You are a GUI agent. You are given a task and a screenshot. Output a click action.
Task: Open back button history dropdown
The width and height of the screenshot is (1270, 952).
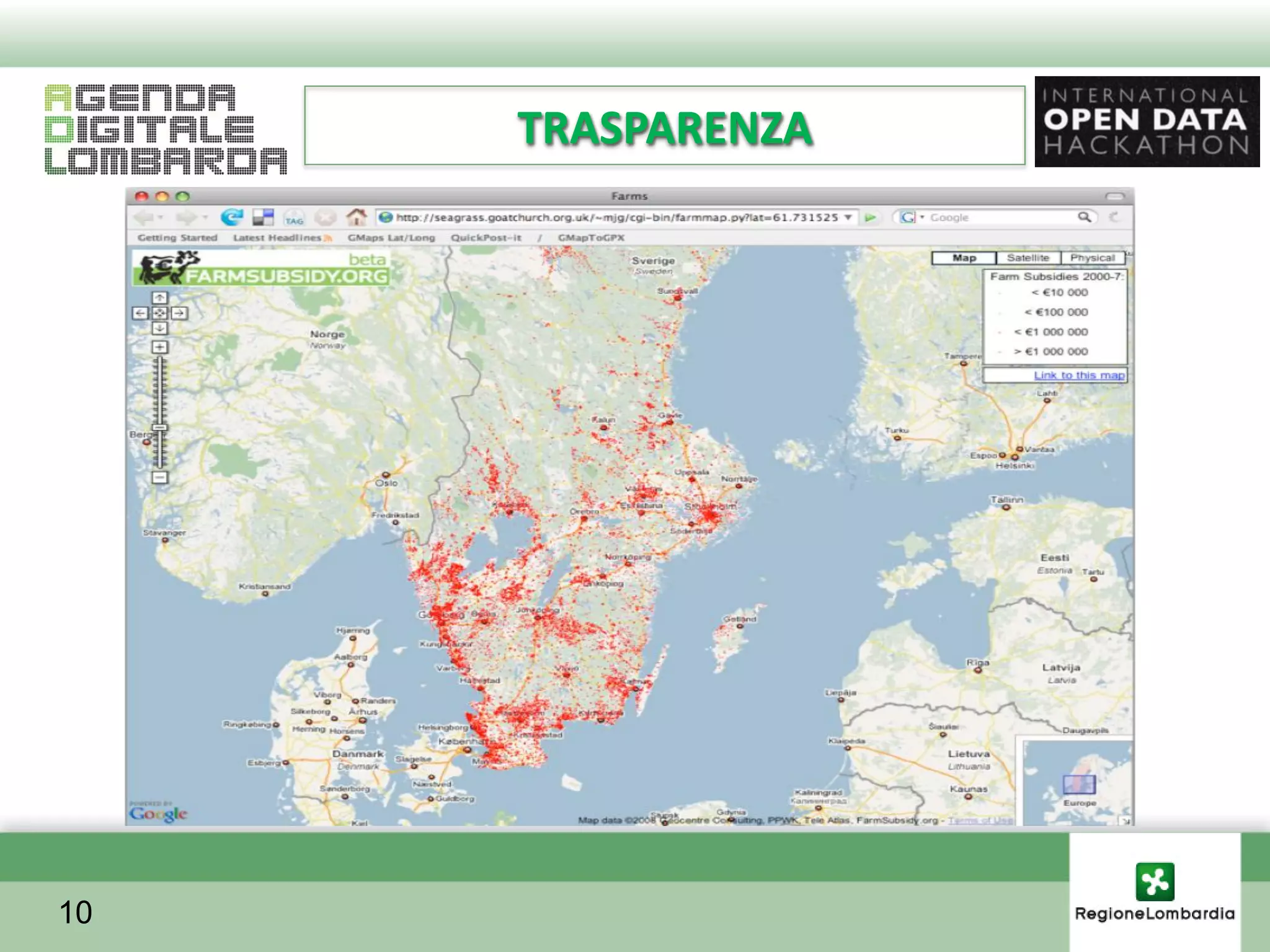pyautogui.click(x=161, y=218)
